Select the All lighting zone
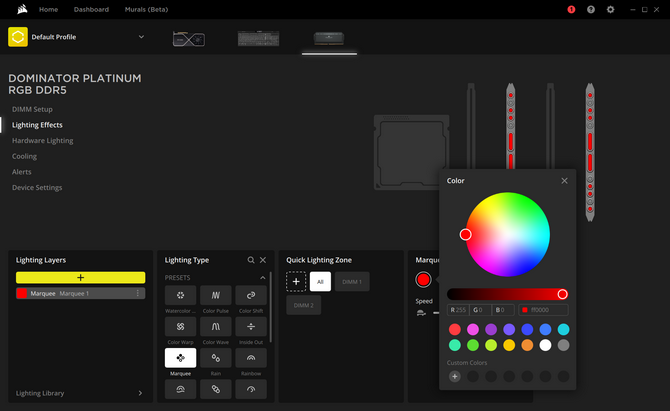The width and height of the screenshot is (670, 411). tap(320, 282)
